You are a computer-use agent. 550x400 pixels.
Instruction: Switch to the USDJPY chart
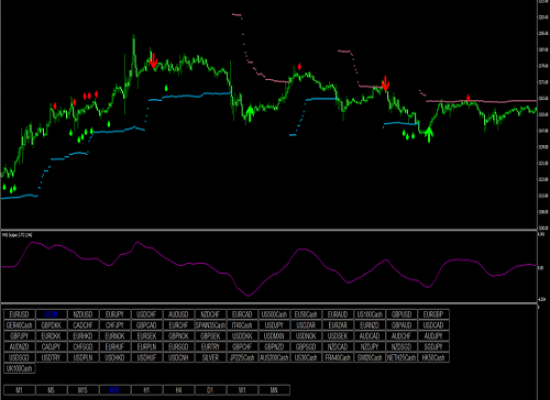coord(274,325)
